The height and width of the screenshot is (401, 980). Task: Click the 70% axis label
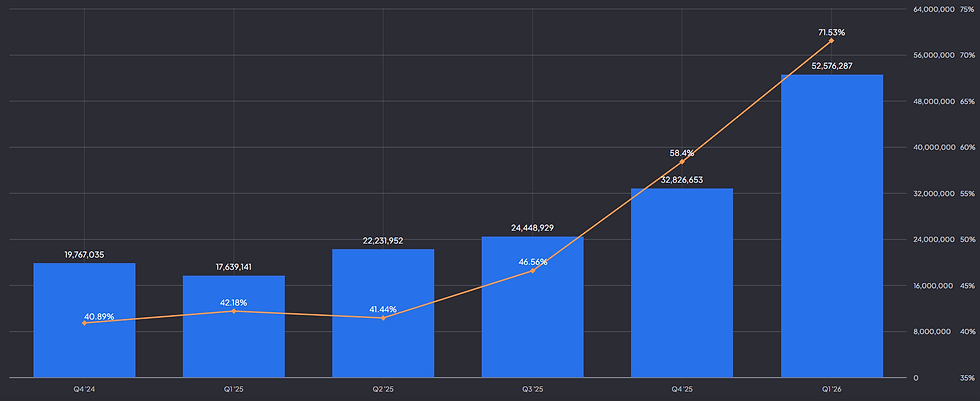968,56
